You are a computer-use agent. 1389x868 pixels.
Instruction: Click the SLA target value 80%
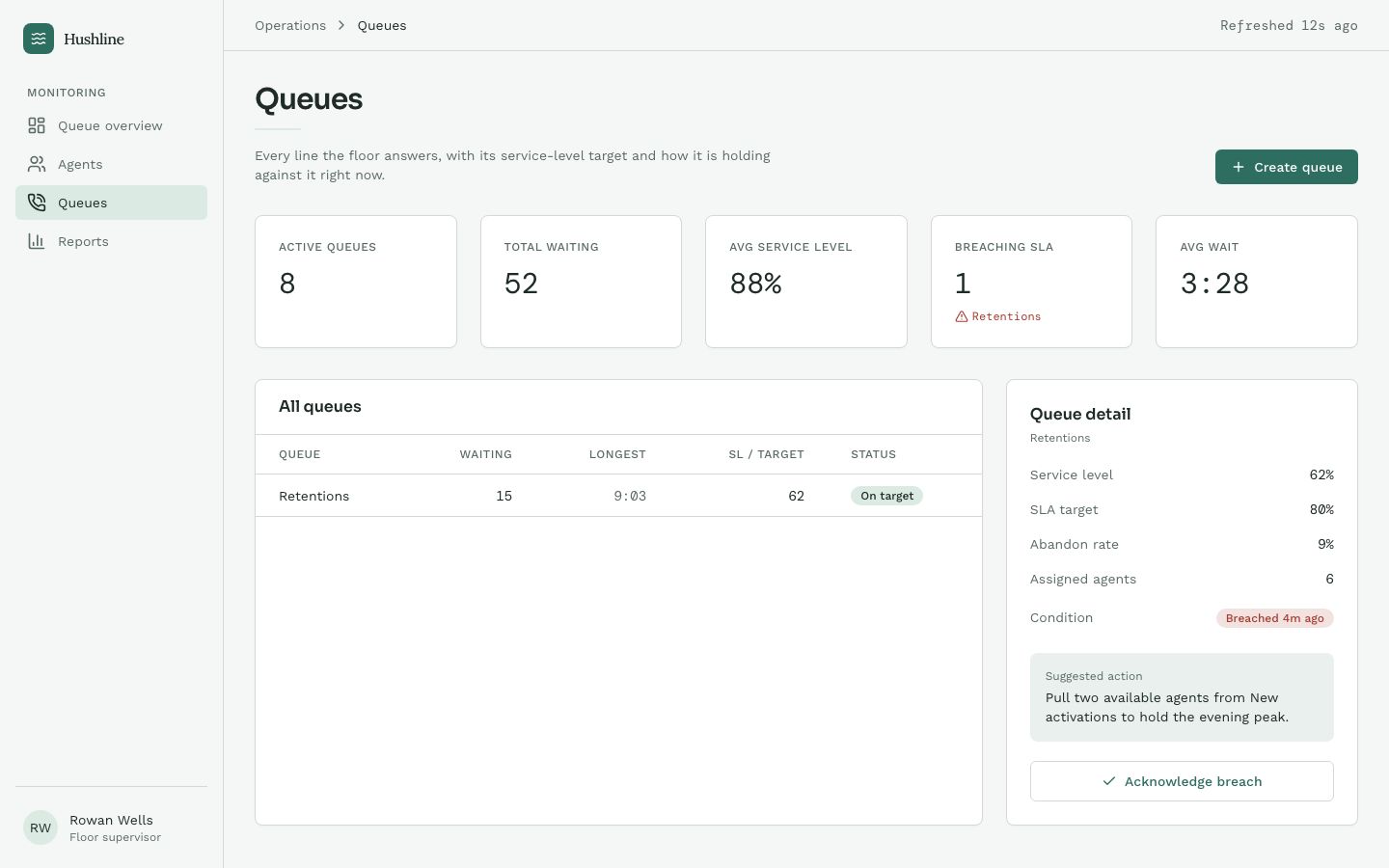point(1321,509)
